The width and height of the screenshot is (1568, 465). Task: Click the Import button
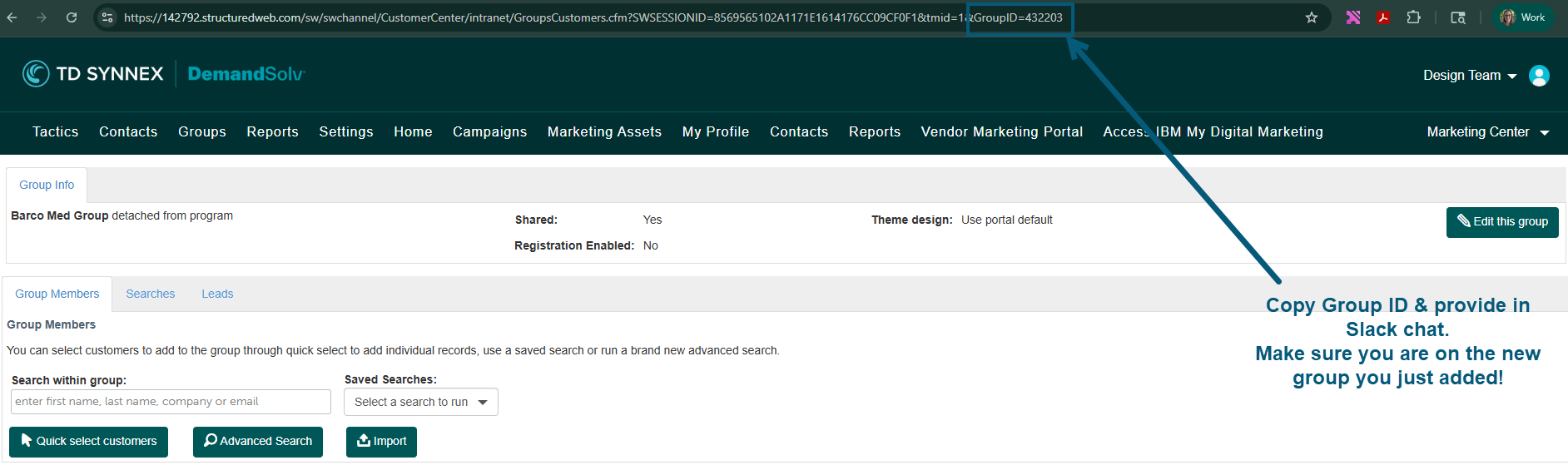click(x=381, y=442)
